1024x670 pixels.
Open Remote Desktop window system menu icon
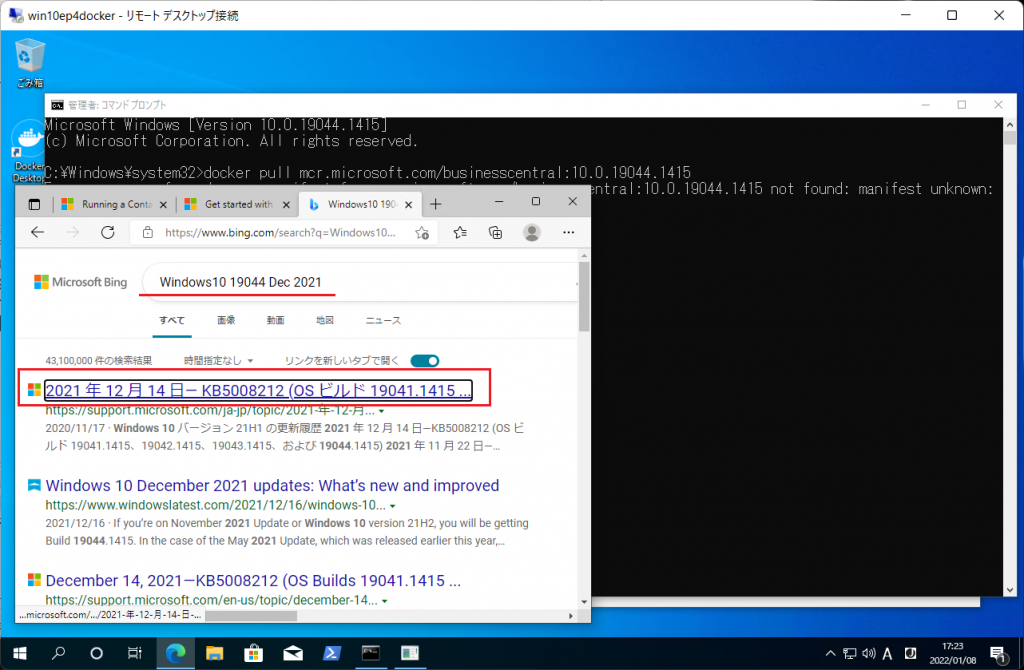coord(16,15)
